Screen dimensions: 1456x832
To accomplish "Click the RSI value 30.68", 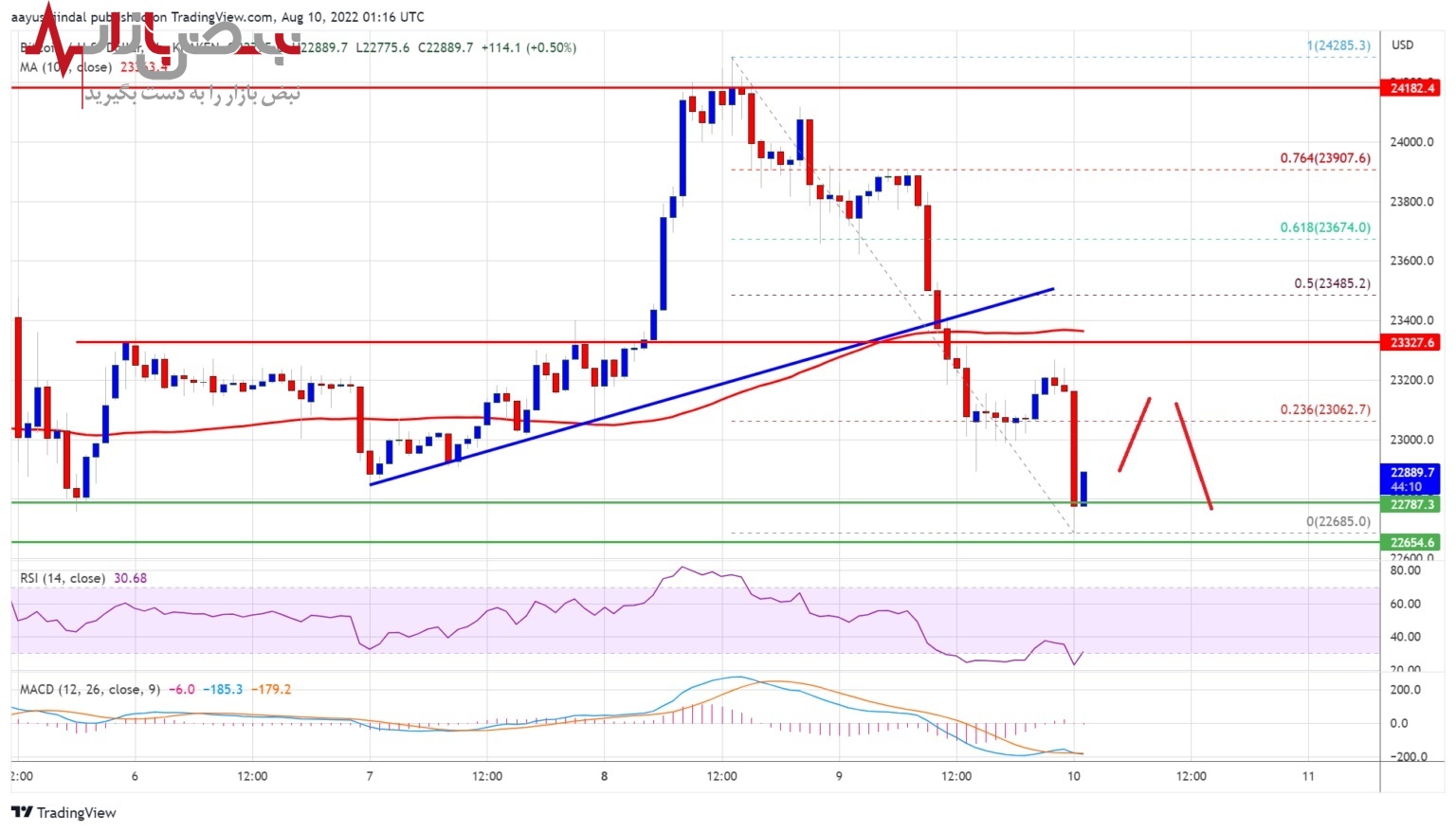I will [x=131, y=578].
